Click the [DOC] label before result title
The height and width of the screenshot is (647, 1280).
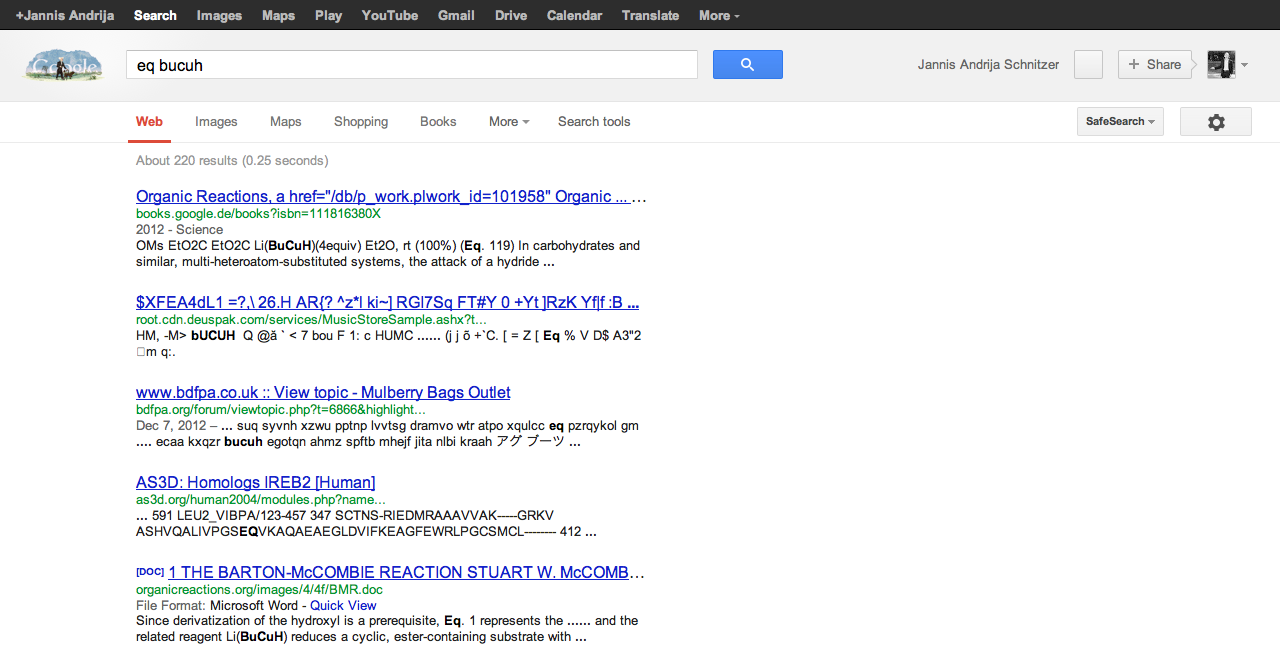(x=150, y=572)
